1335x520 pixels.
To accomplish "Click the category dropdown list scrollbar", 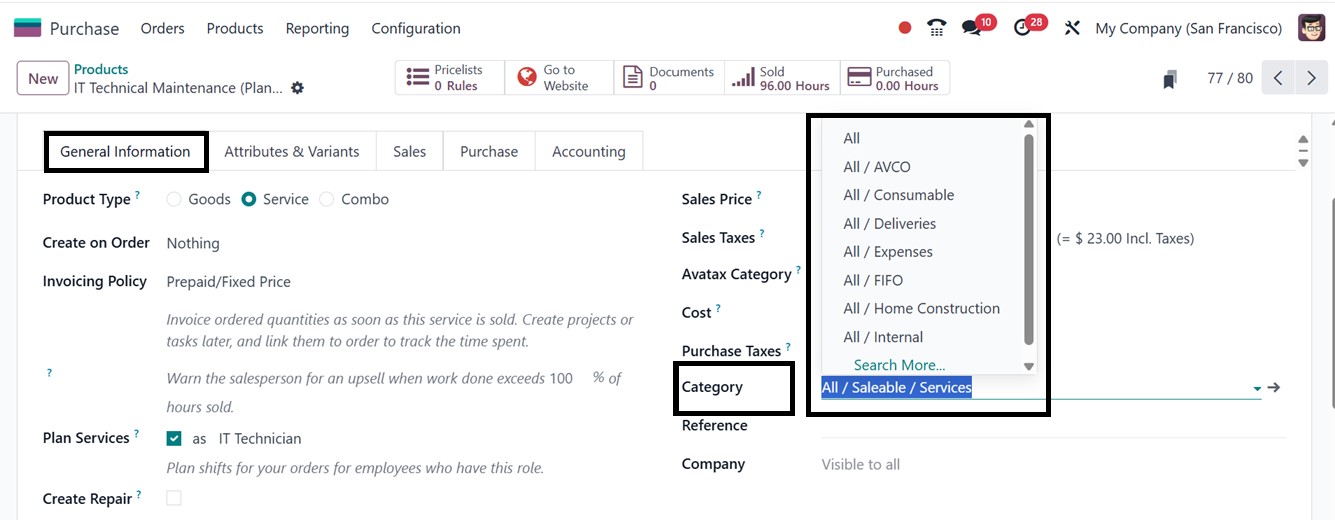I will pyautogui.click(x=1029, y=240).
